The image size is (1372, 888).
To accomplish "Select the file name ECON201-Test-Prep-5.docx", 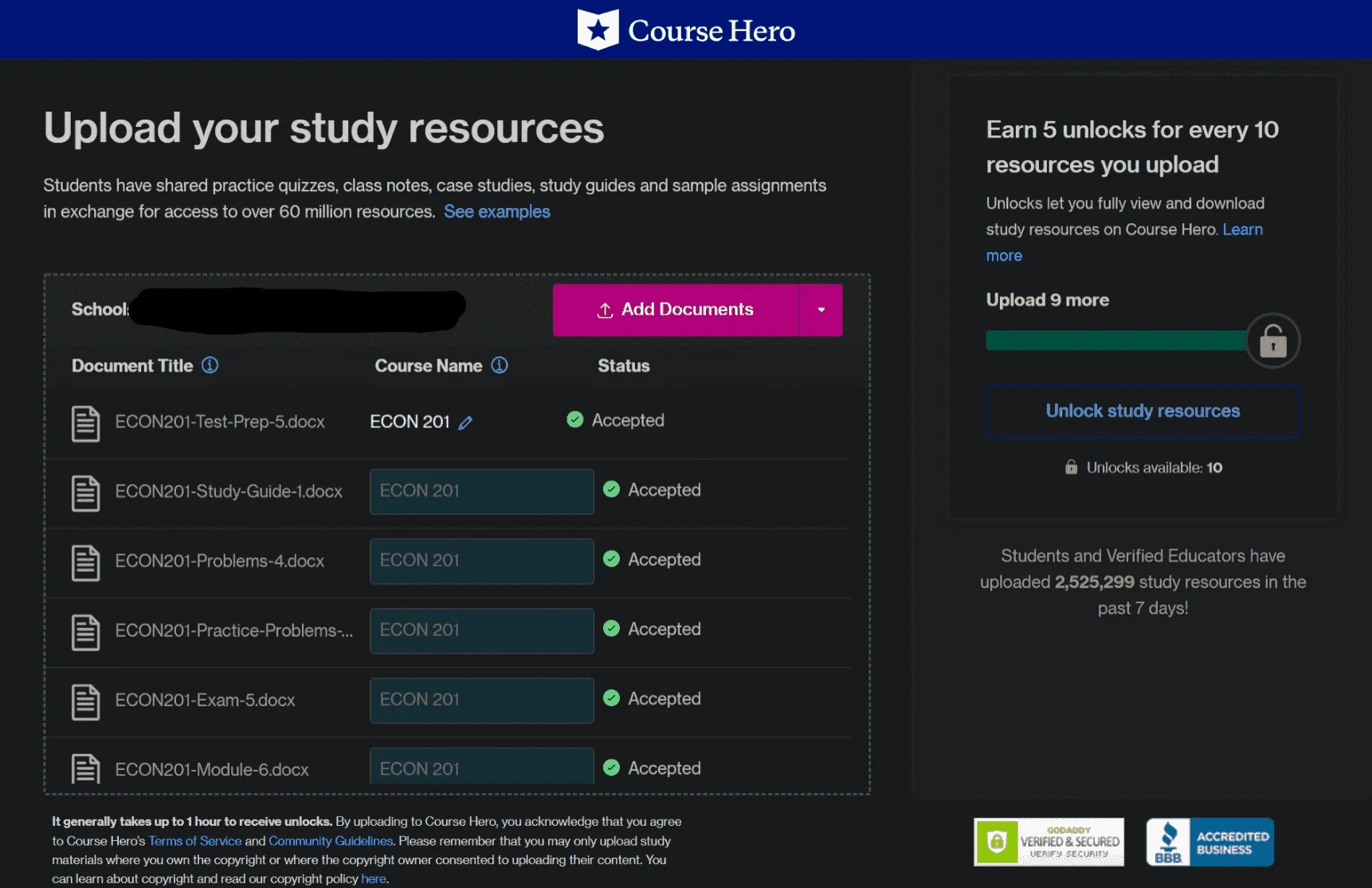I will click(220, 422).
